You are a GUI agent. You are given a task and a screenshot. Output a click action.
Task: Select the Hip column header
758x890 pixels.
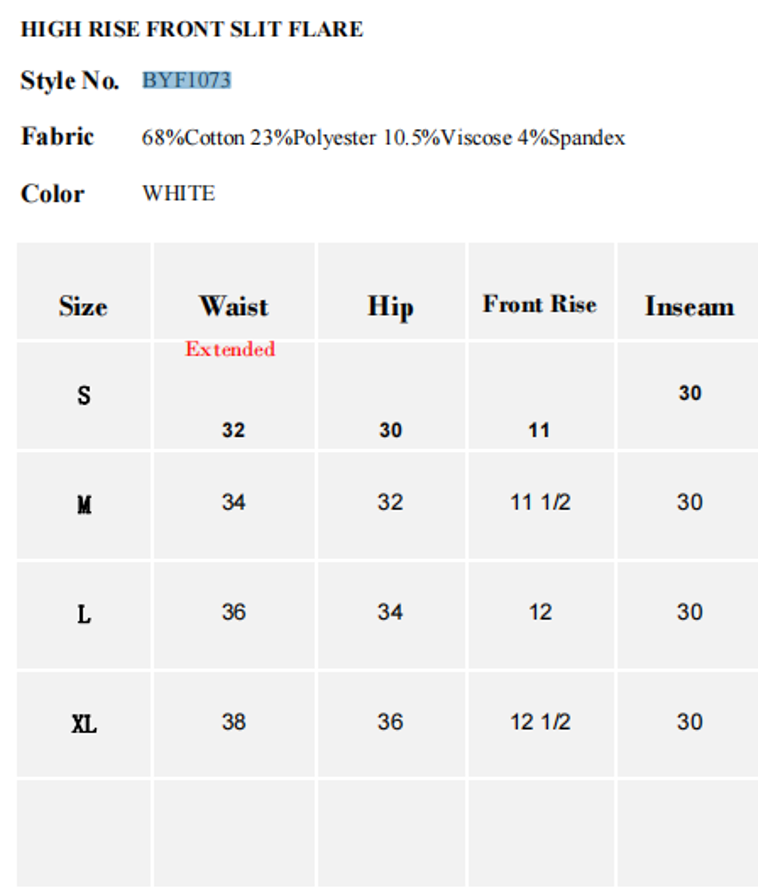coord(390,307)
